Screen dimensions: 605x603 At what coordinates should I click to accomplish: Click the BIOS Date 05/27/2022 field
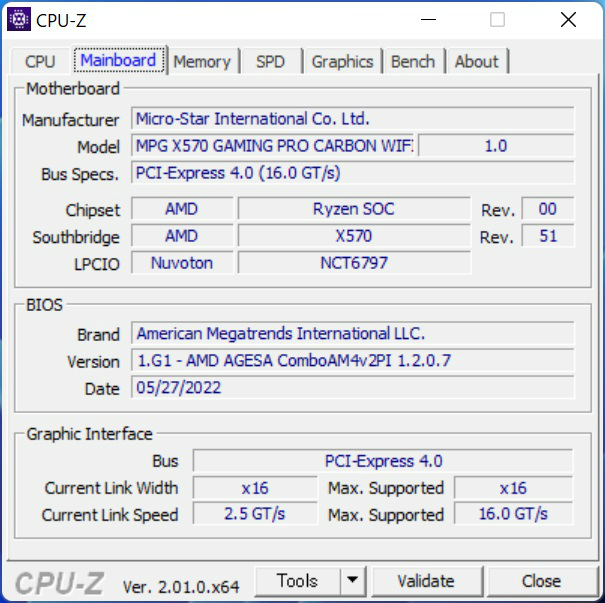tap(352, 387)
